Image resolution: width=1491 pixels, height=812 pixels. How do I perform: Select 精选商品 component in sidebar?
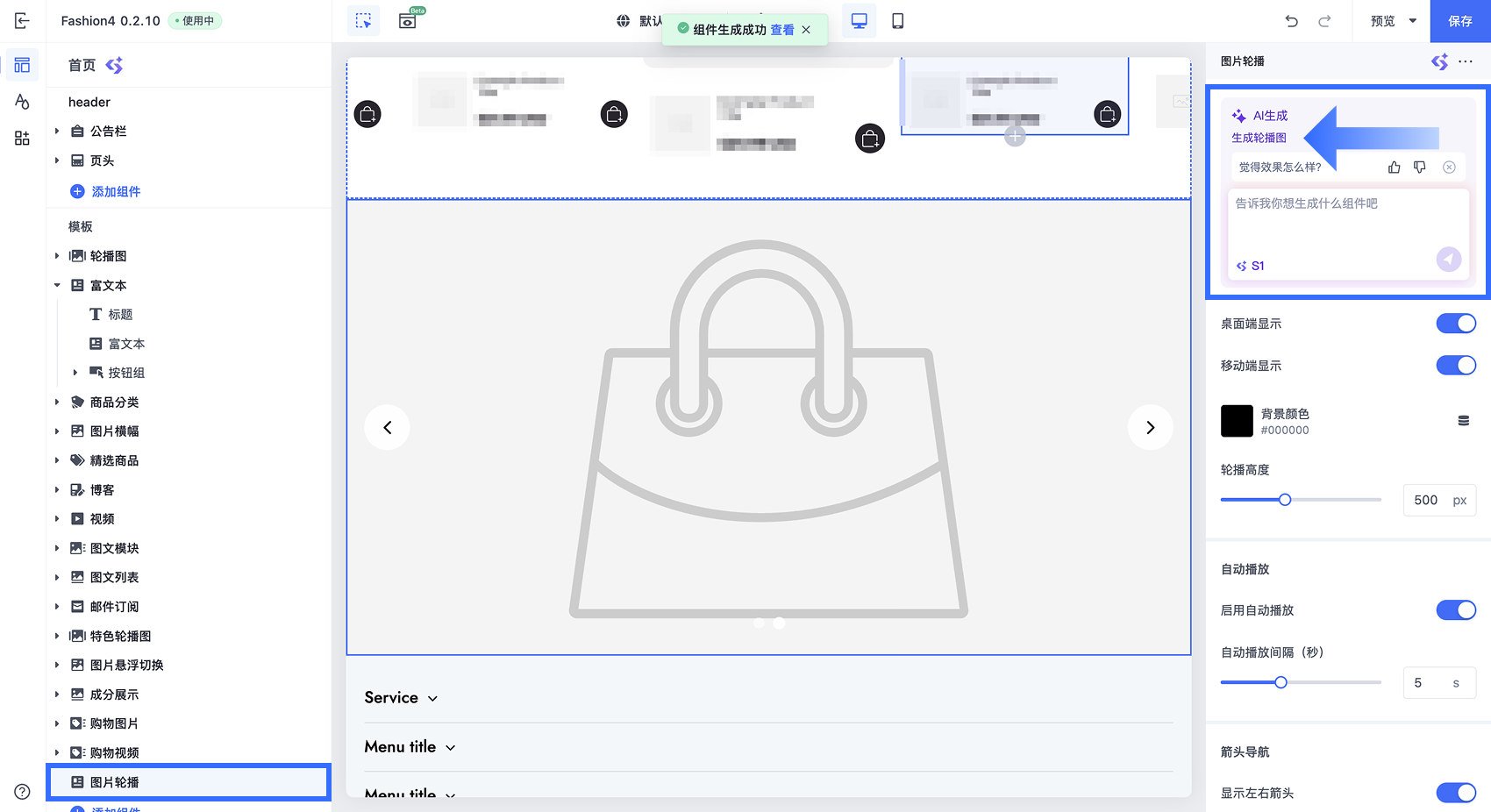114,460
